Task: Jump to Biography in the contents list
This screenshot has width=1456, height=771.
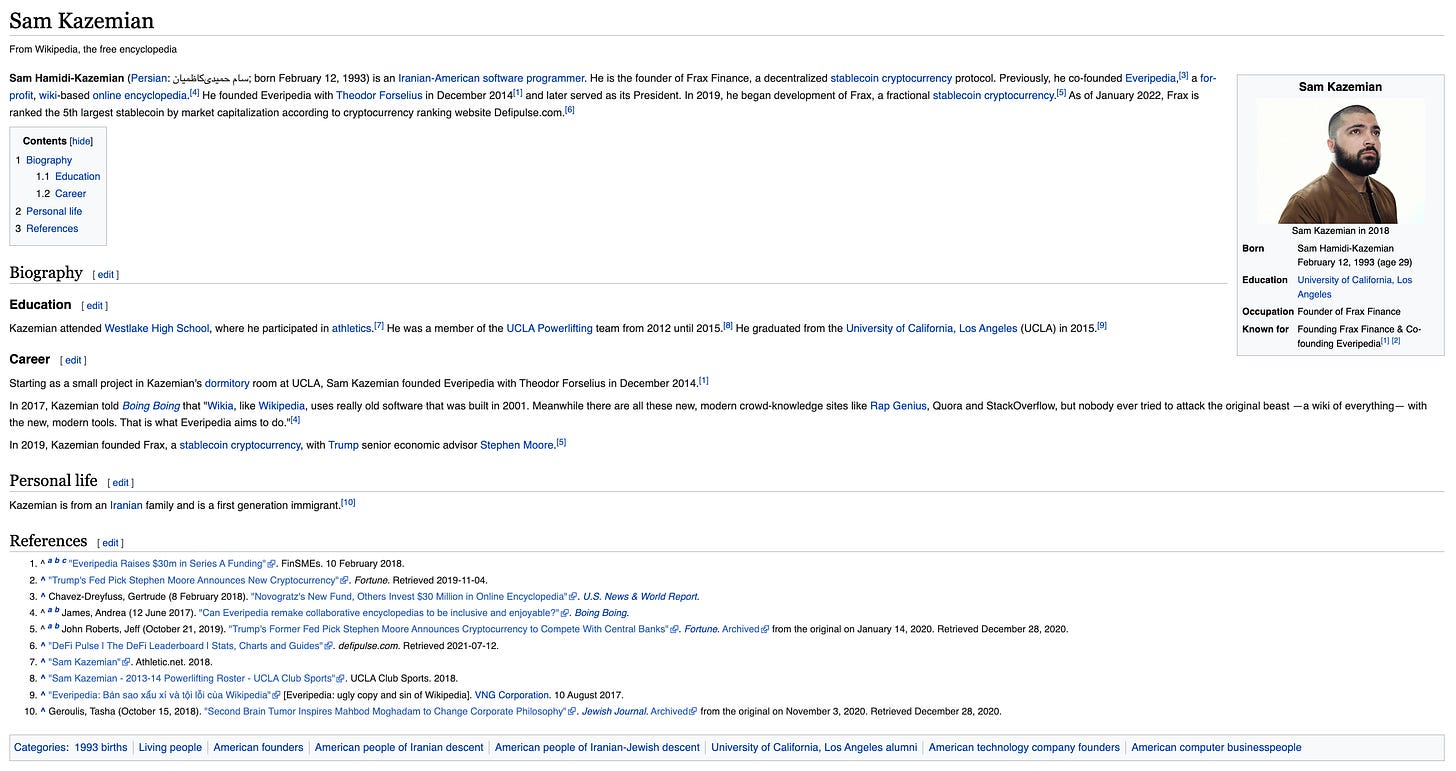Action: point(49,160)
